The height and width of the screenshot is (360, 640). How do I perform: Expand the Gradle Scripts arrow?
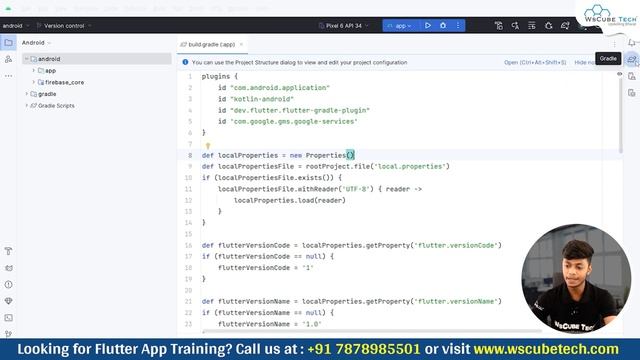[27, 105]
